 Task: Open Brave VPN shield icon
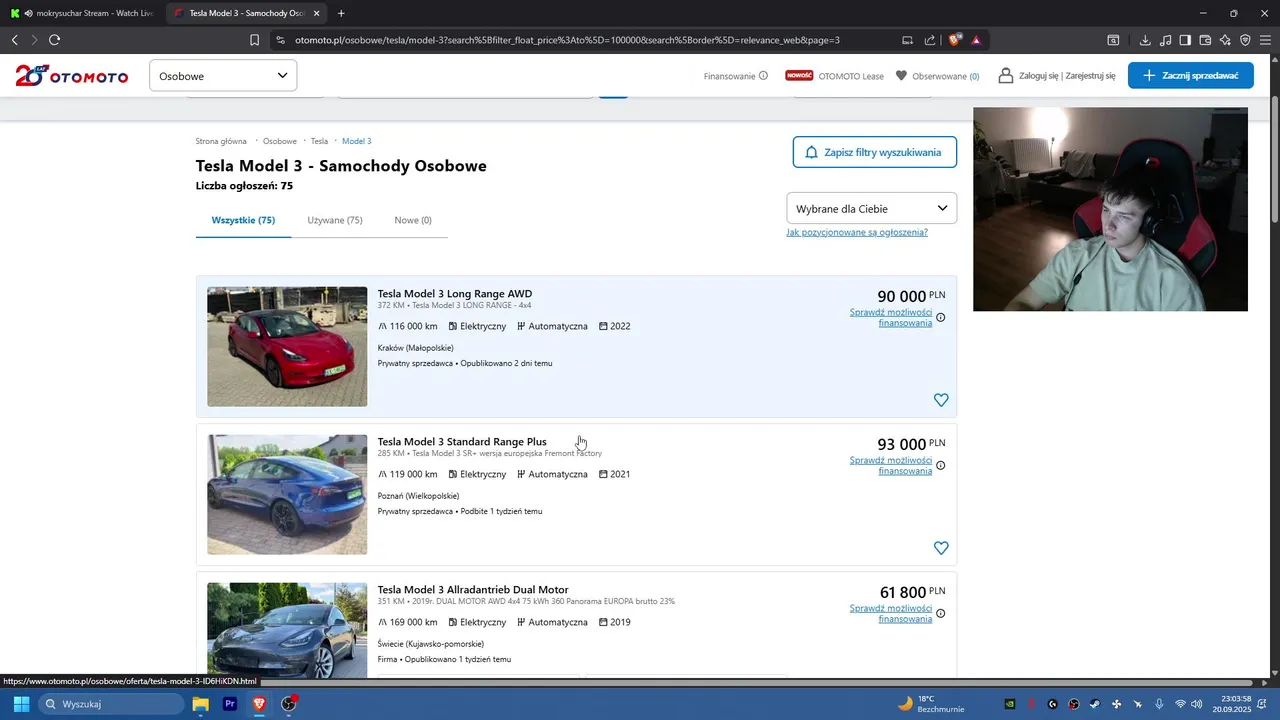[x=1245, y=40]
